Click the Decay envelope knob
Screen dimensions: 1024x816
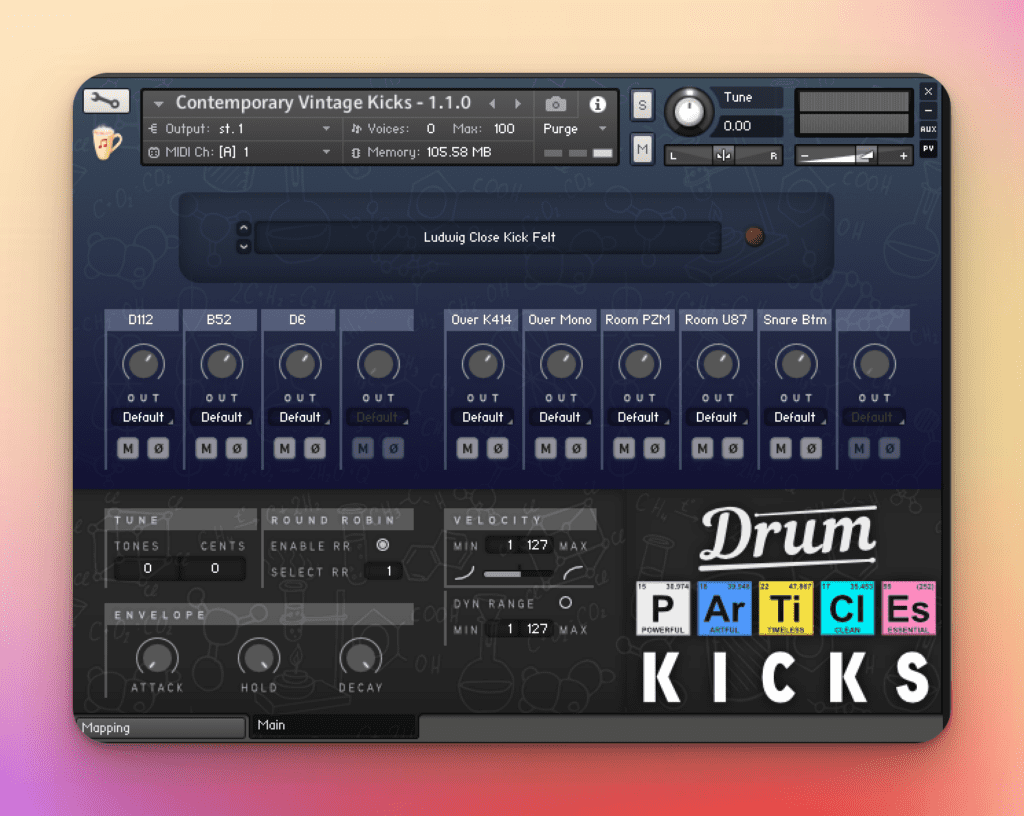pyautogui.click(x=360, y=658)
